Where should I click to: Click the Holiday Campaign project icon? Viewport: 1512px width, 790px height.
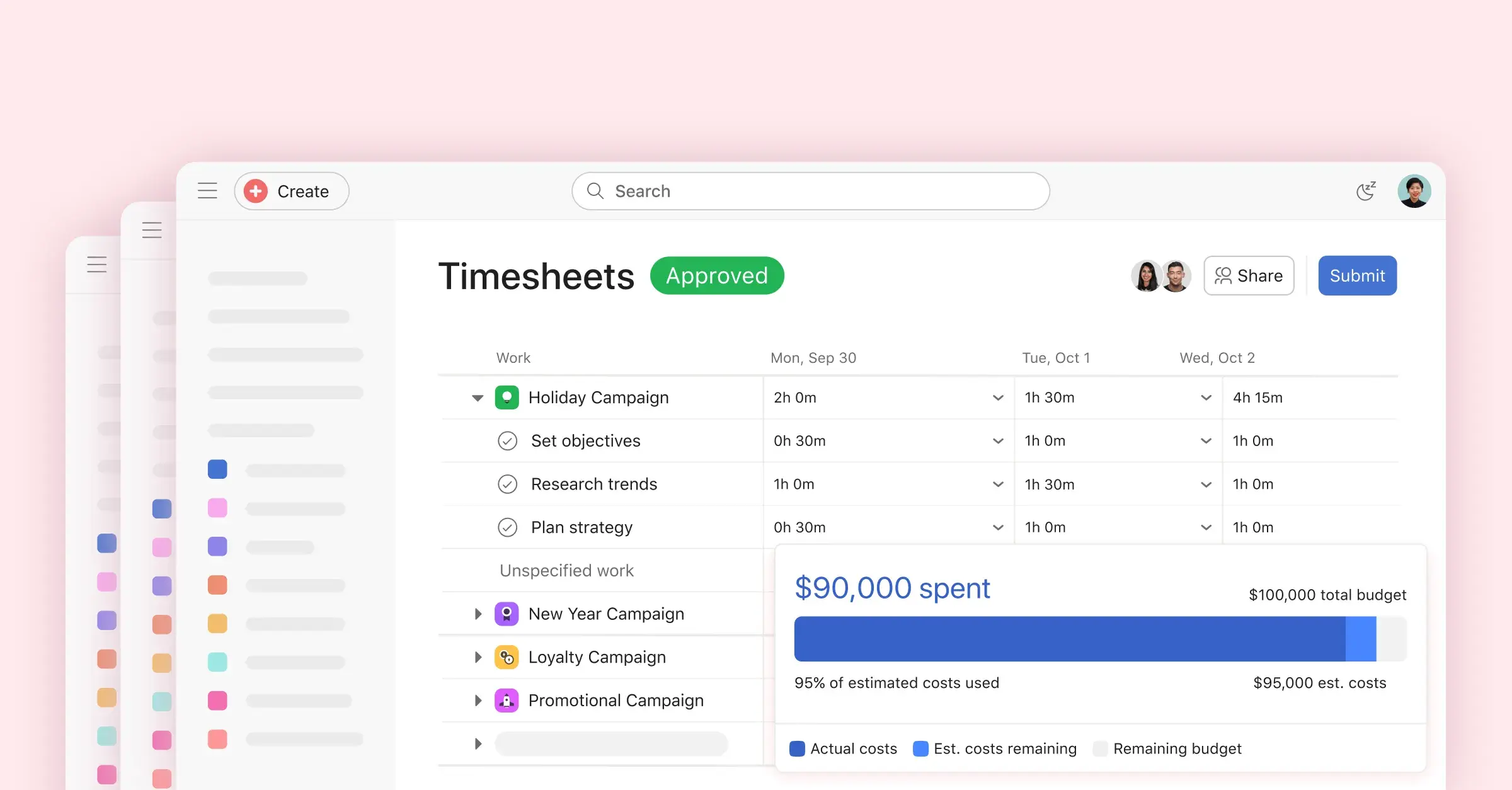click(508, 397)
